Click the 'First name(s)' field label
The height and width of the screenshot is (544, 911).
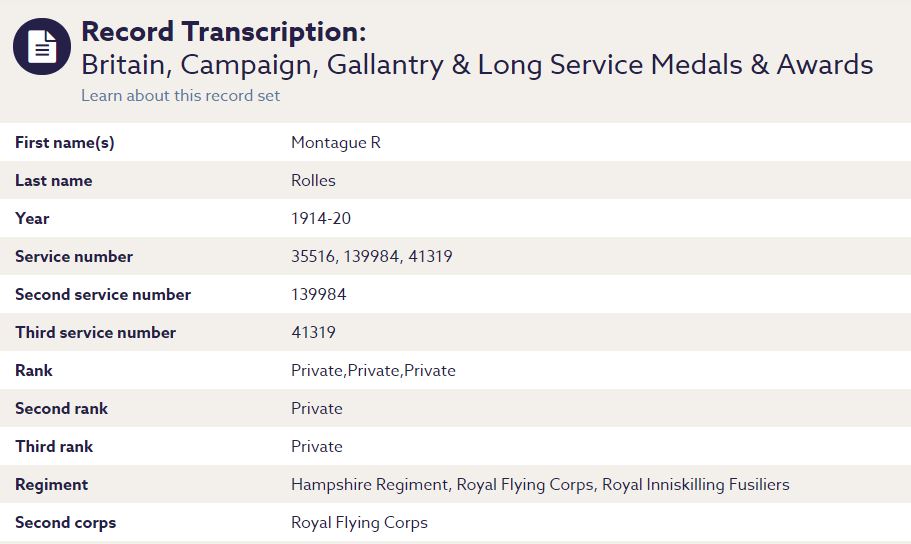[x=65, y=143]
